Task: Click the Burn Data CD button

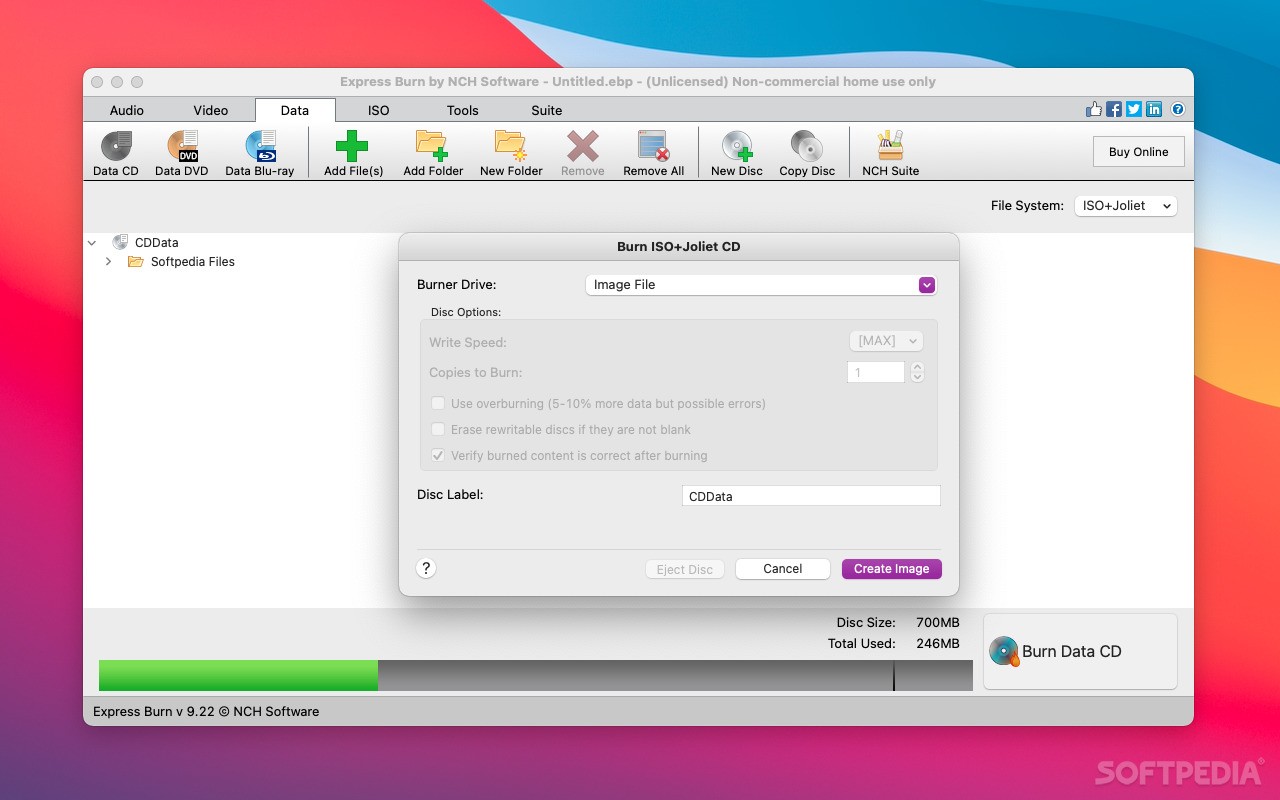Action: click(1080, 652)
